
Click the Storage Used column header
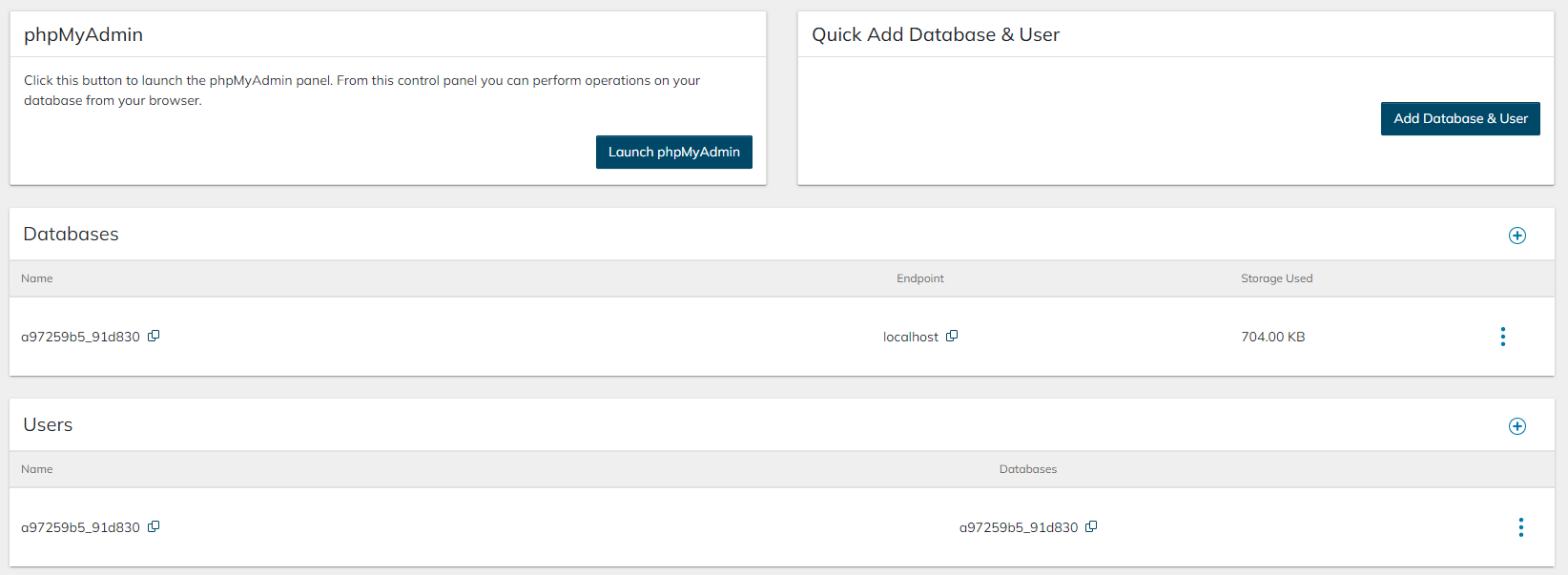click(x=1276, y=278)
